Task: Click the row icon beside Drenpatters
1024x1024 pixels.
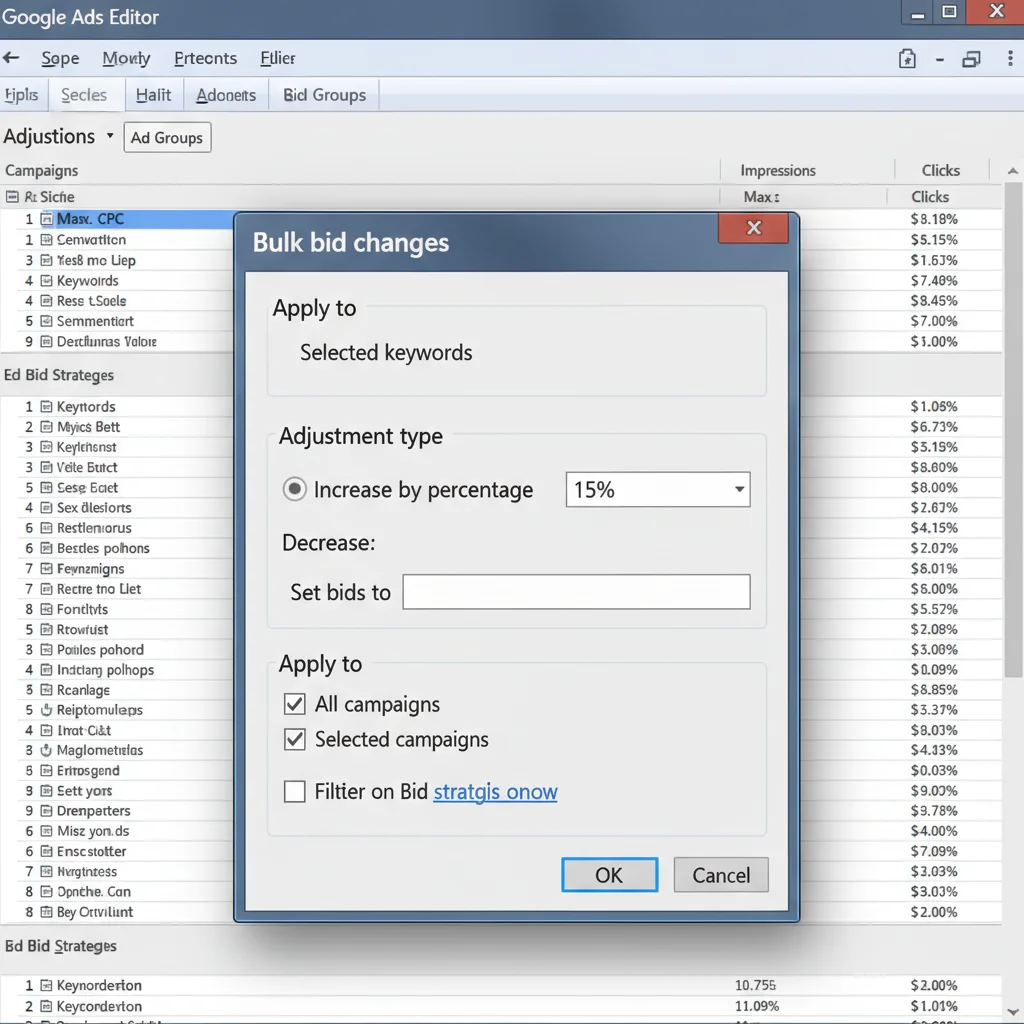Action: tap(46, 811)
